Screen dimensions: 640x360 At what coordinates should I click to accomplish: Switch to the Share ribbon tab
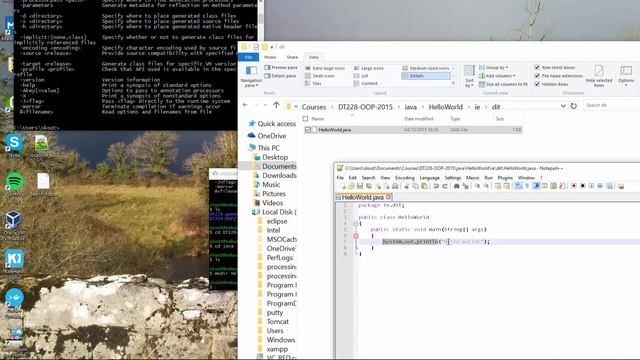click(292, 57)
